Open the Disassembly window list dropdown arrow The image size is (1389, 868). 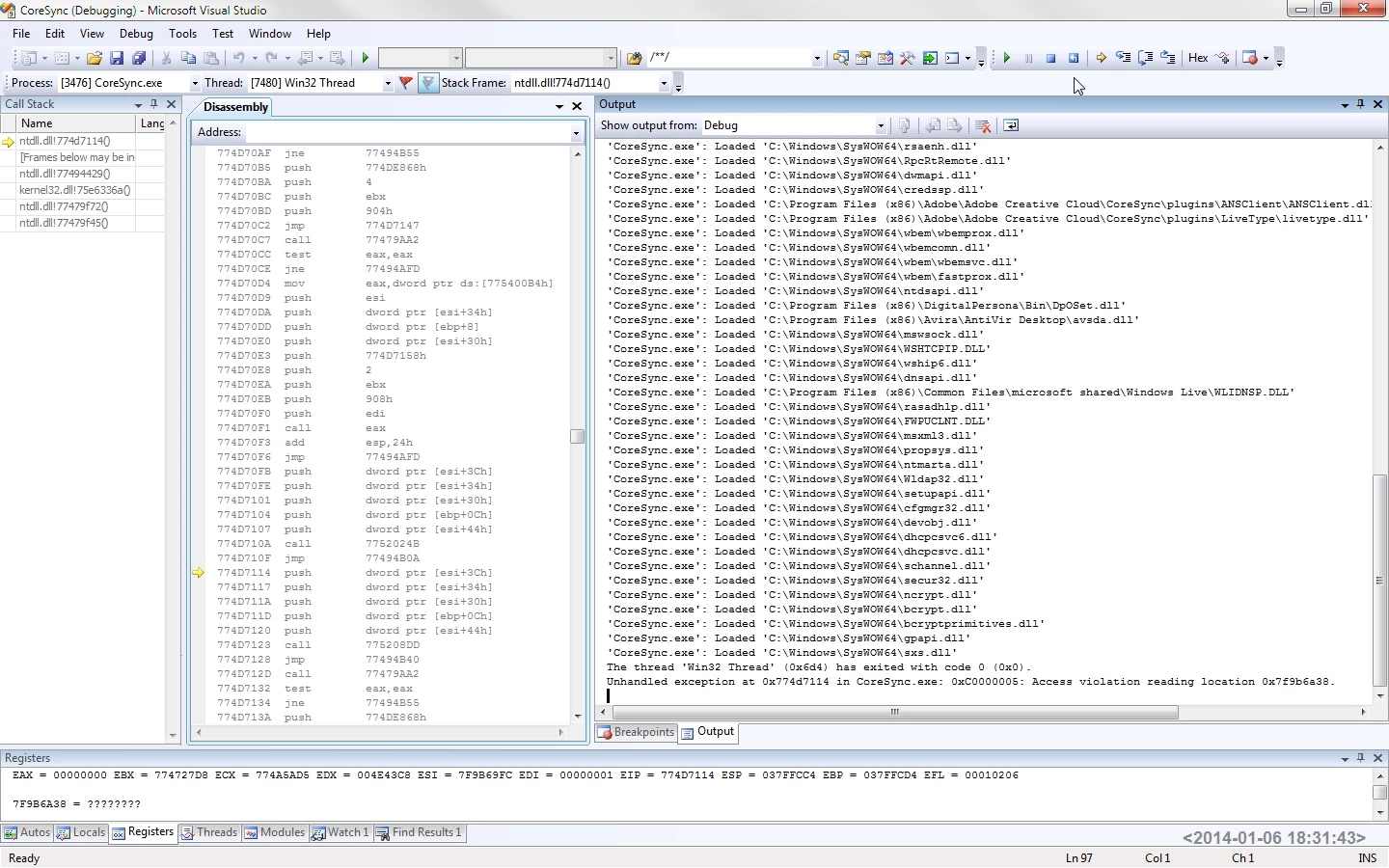coord(559,106)
